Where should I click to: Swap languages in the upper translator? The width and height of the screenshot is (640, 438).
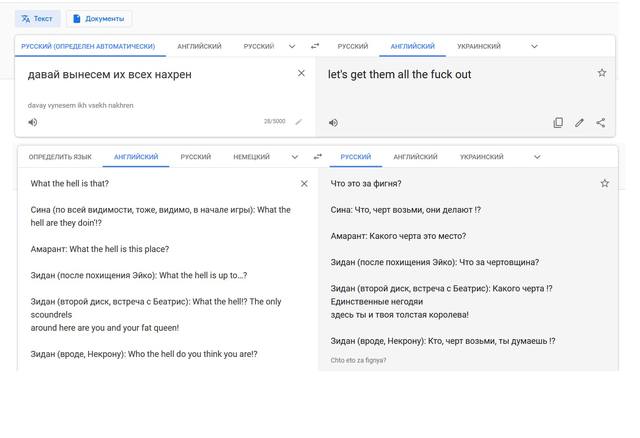tap(315, 46)
